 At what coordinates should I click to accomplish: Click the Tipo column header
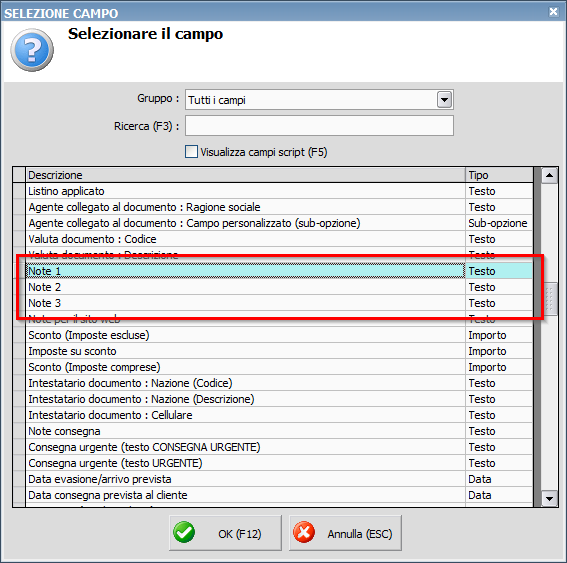[x=499, y=175]
